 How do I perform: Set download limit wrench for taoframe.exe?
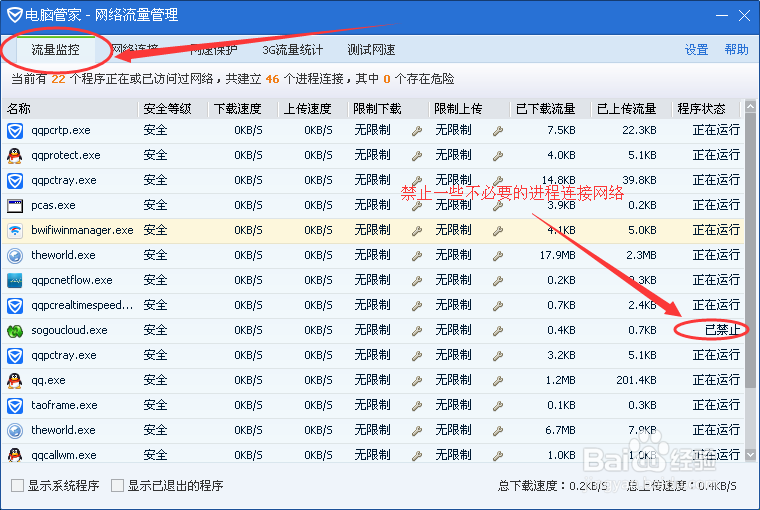click(x=417, y=406)
